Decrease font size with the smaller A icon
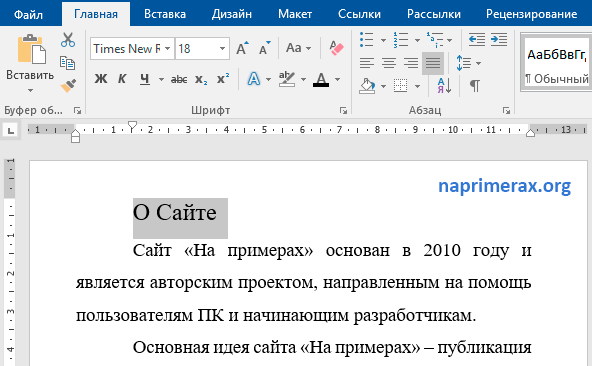 (x=265, y=48)
